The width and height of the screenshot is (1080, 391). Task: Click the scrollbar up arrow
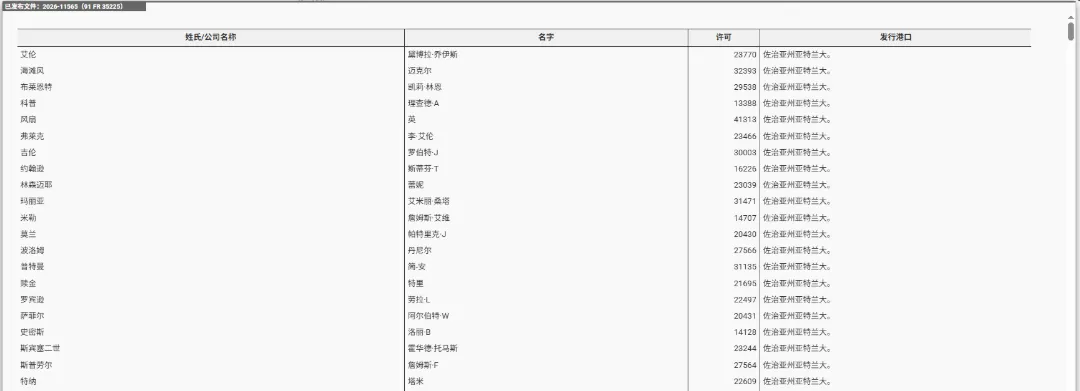pos(1070,17)
